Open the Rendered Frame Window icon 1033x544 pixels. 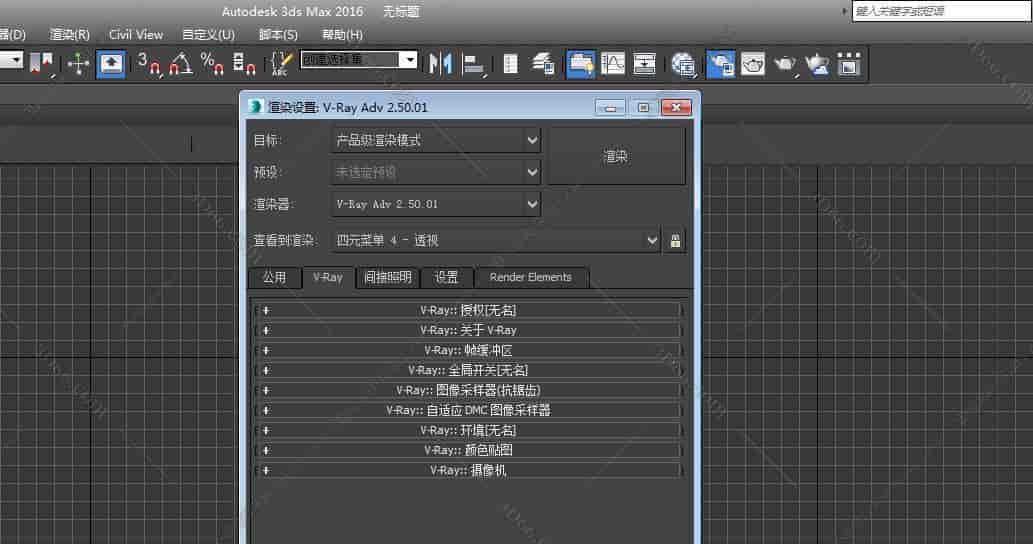pyautogui.click(x=752, y=63)
